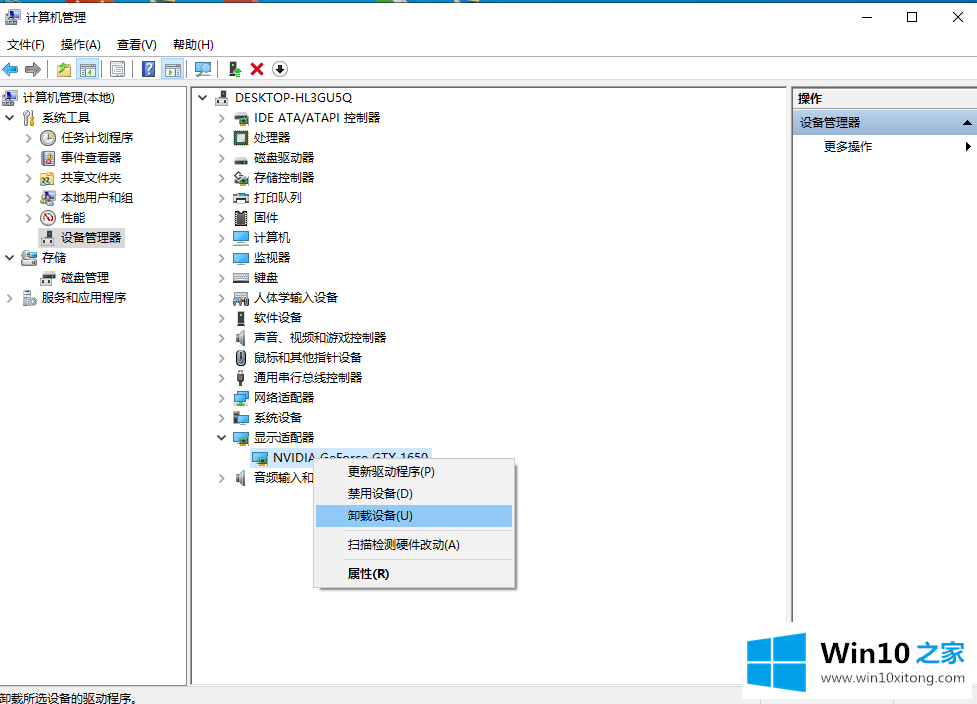Minimize the 计算机管理 window

[x=867, y=17]
